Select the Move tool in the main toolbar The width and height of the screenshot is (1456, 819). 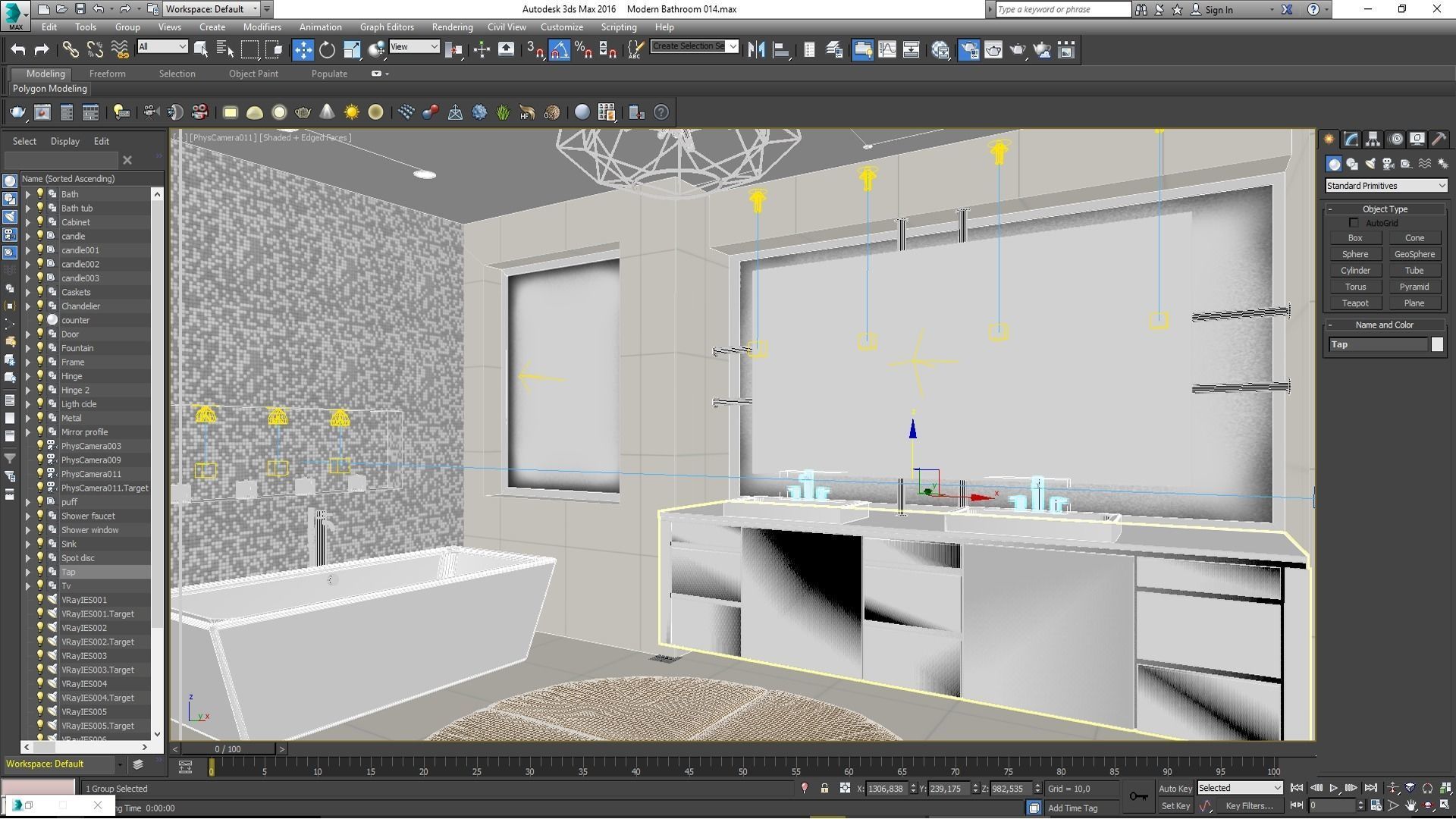(303, 50)
